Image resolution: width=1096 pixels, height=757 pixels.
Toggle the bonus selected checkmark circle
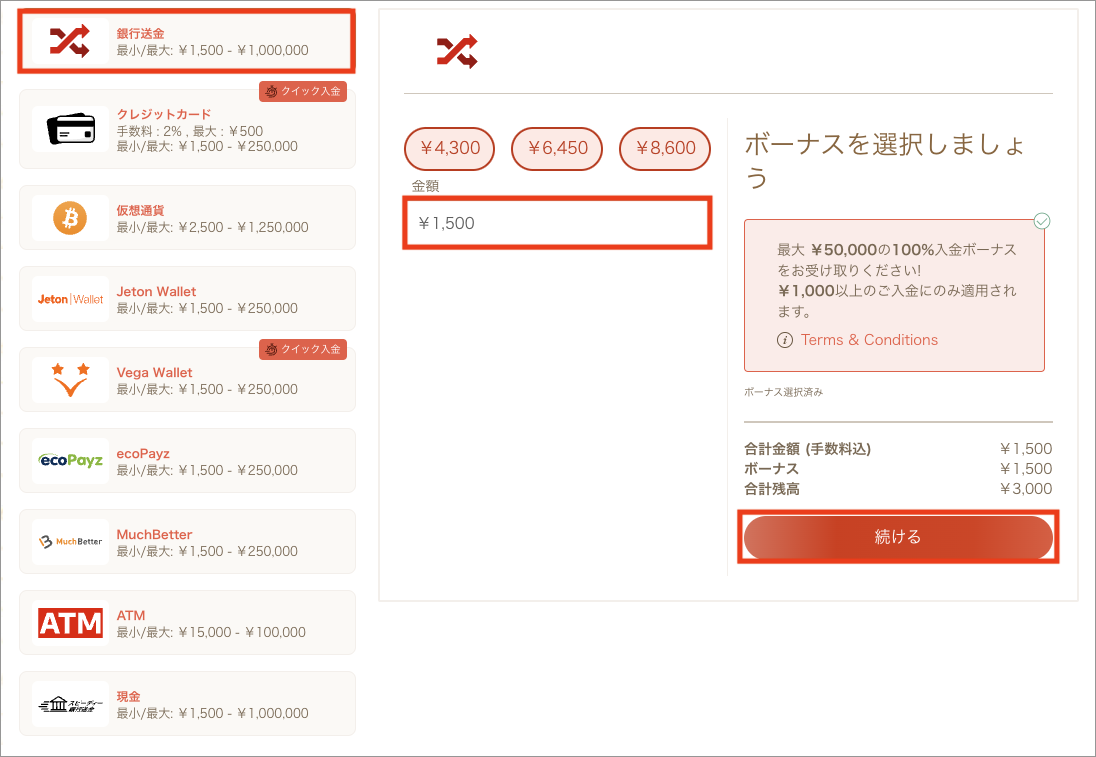coord(1041,222)
